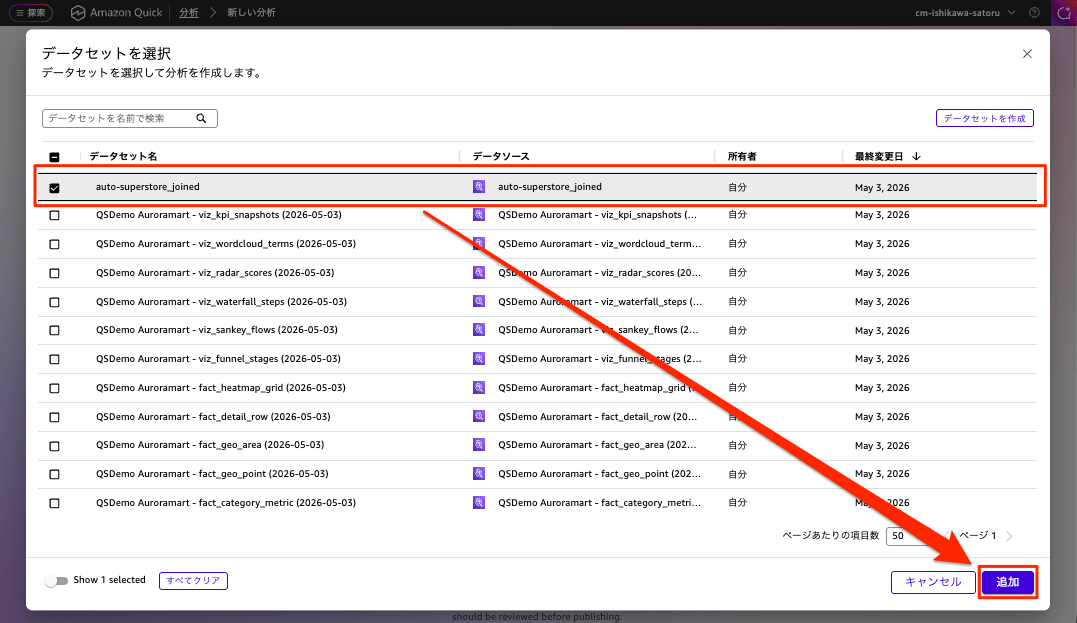
Task: Toggle Show 1 selected switch
Action: [57, 581]
